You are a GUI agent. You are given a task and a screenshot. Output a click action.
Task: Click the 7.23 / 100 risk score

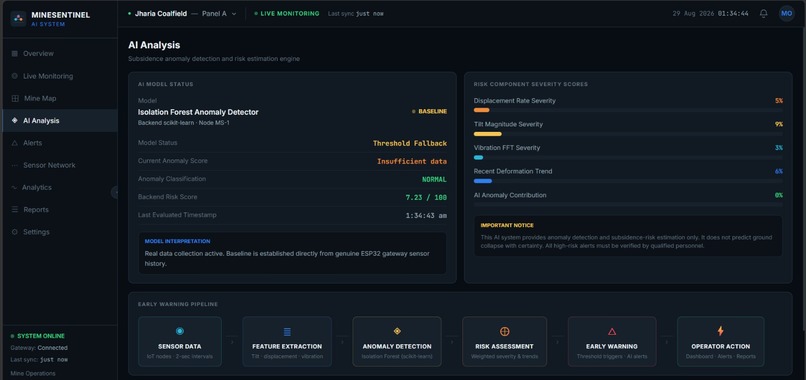[x=426, y=197]
